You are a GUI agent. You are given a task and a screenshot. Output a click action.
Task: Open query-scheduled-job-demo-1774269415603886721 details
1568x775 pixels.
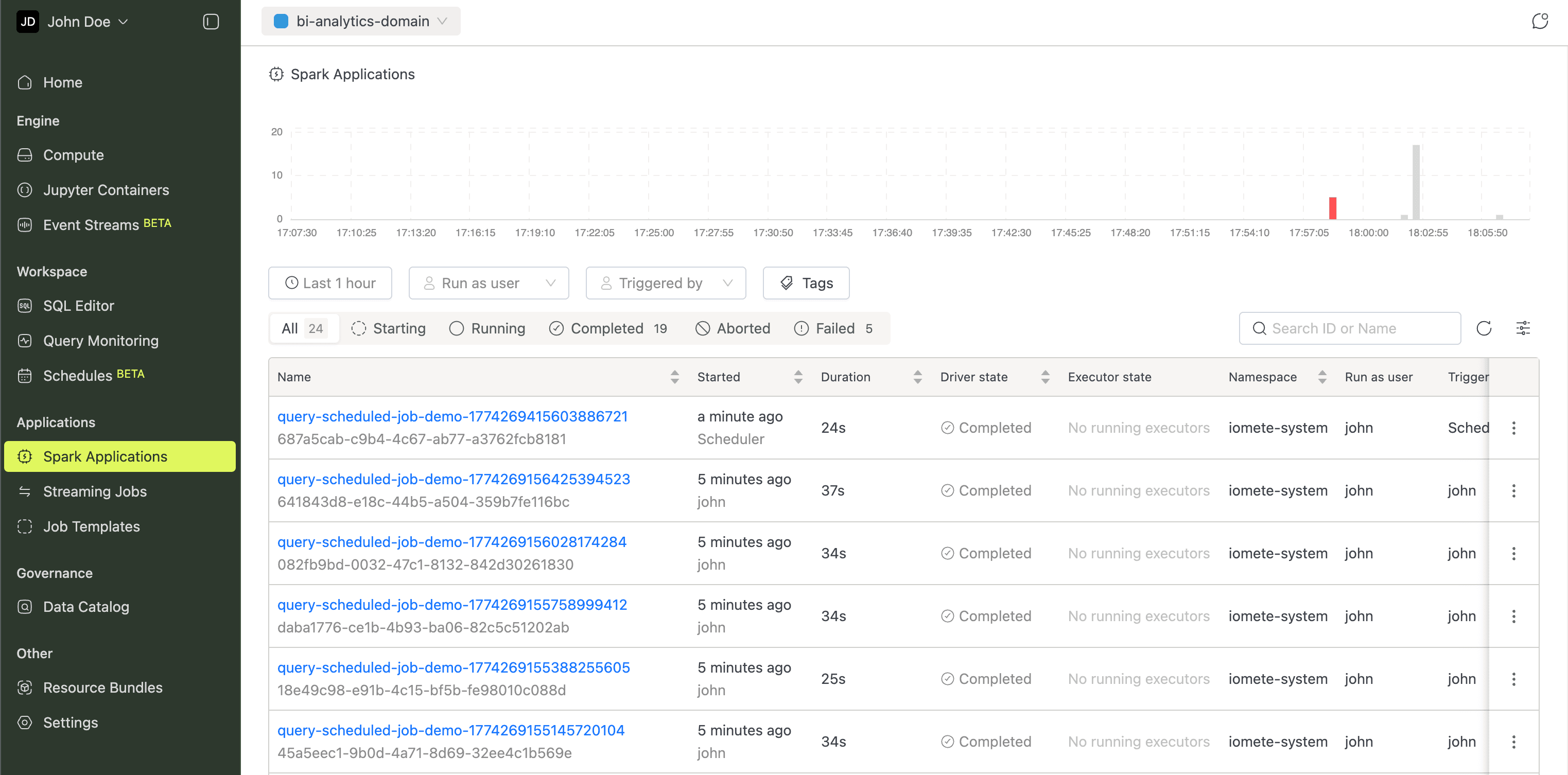(453, 416)
